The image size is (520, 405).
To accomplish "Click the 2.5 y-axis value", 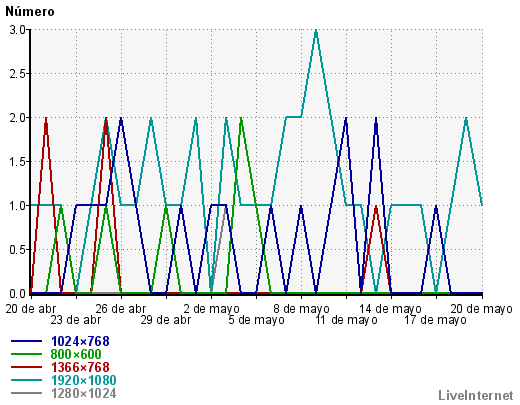I will click(18, 74).
